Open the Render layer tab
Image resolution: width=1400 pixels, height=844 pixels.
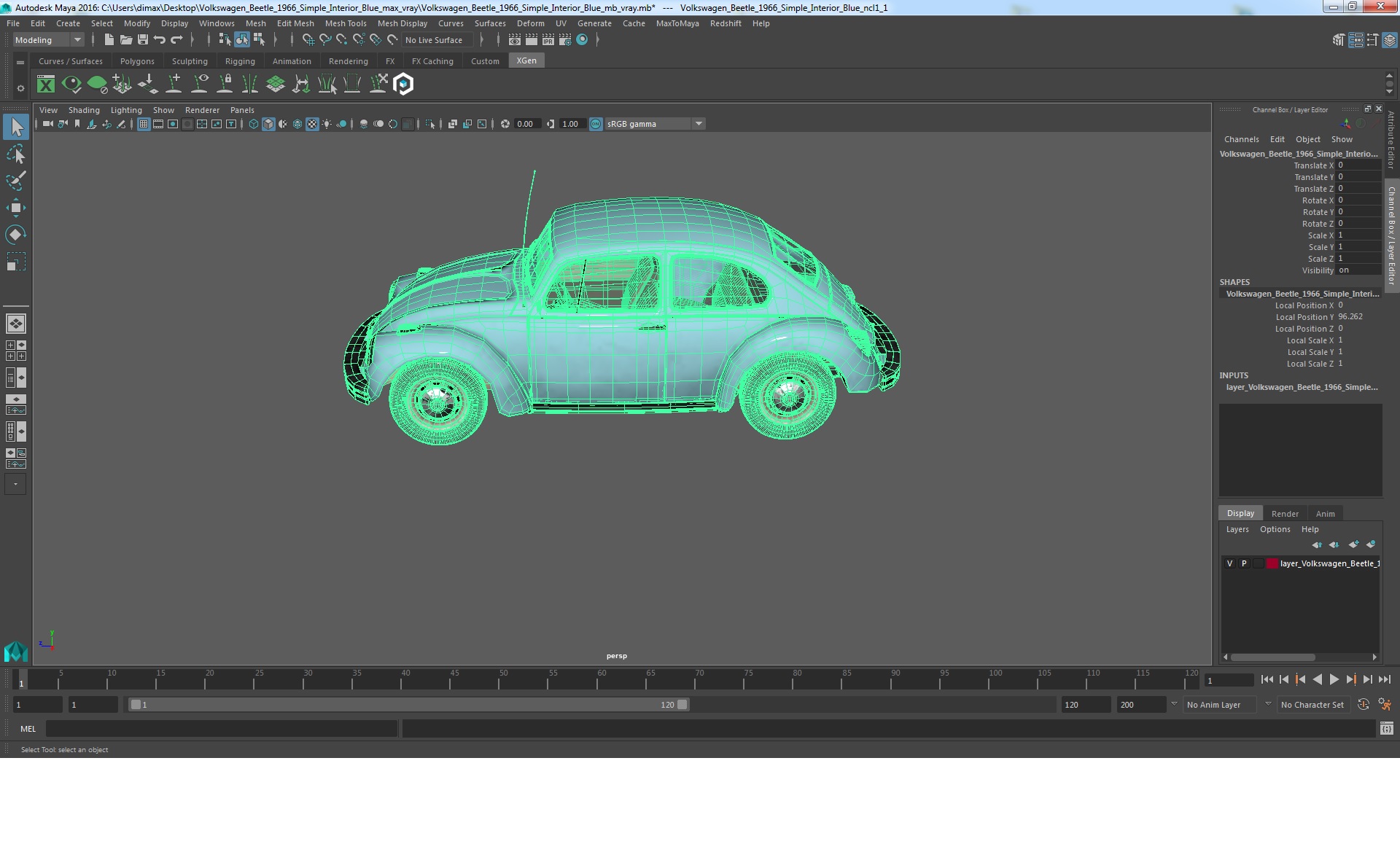tap(1285, 514)
